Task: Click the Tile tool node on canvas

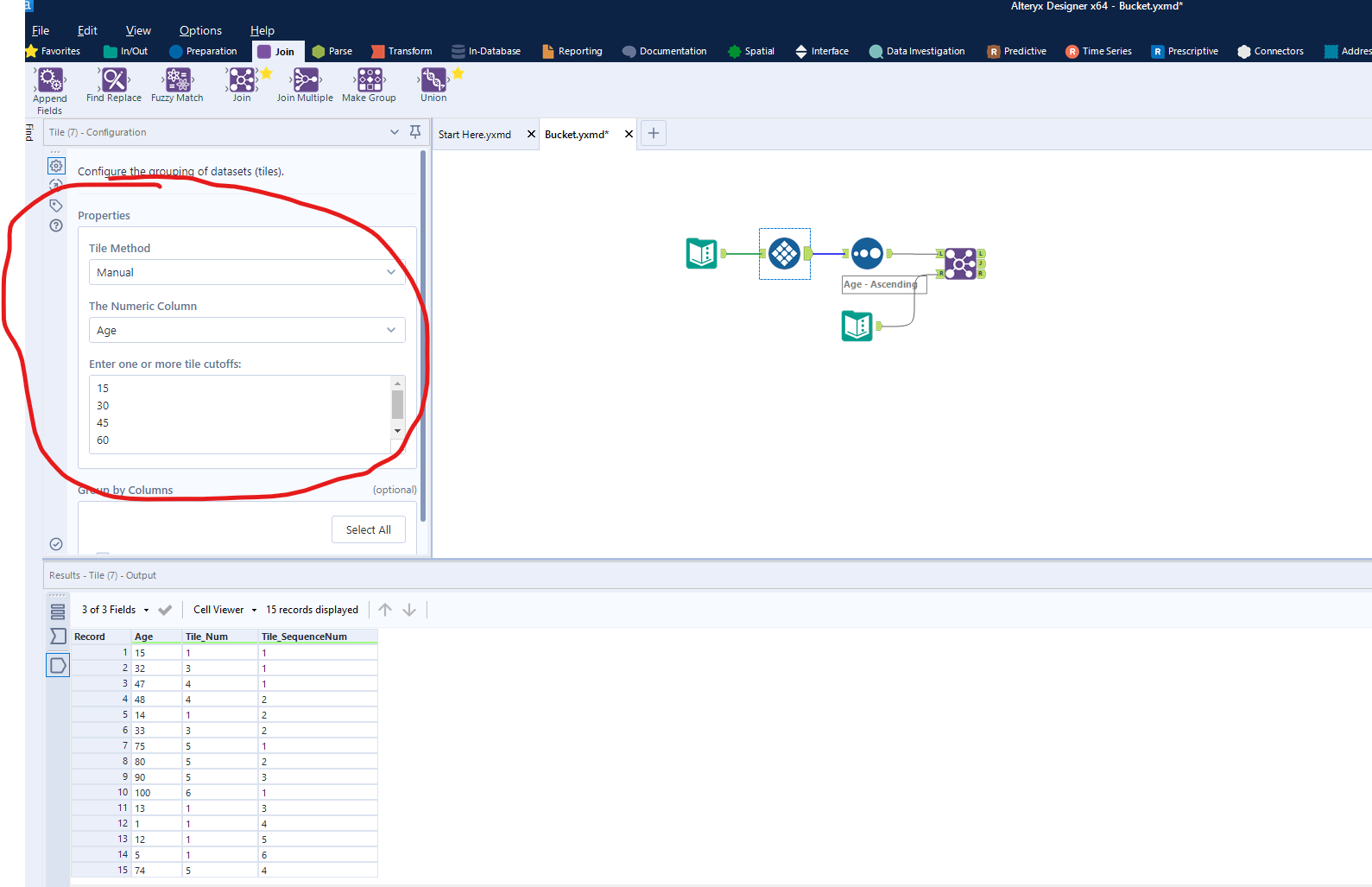Action: click(x=784, y=253)
